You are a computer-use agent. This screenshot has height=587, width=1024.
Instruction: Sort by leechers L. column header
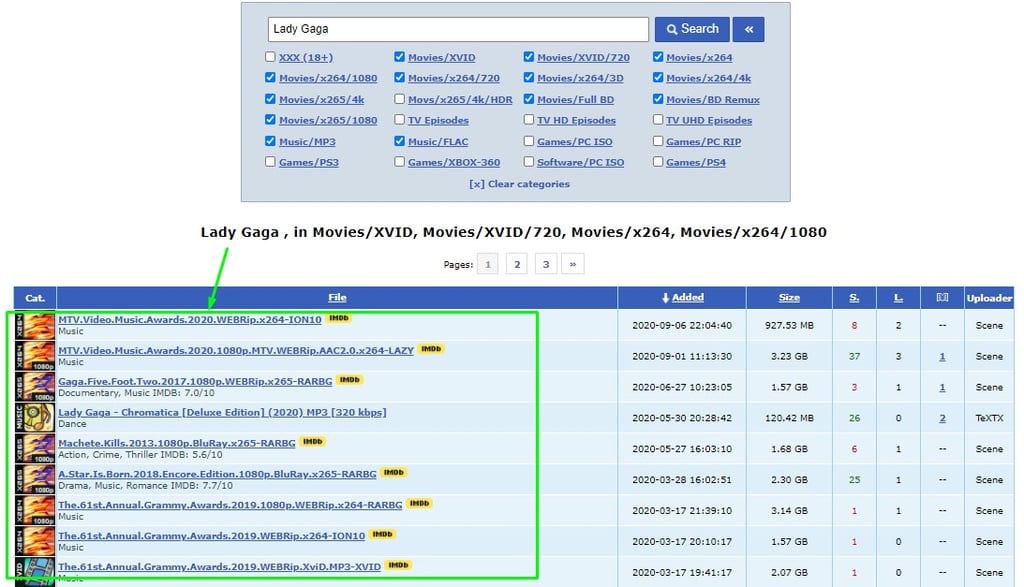[899, 297]
